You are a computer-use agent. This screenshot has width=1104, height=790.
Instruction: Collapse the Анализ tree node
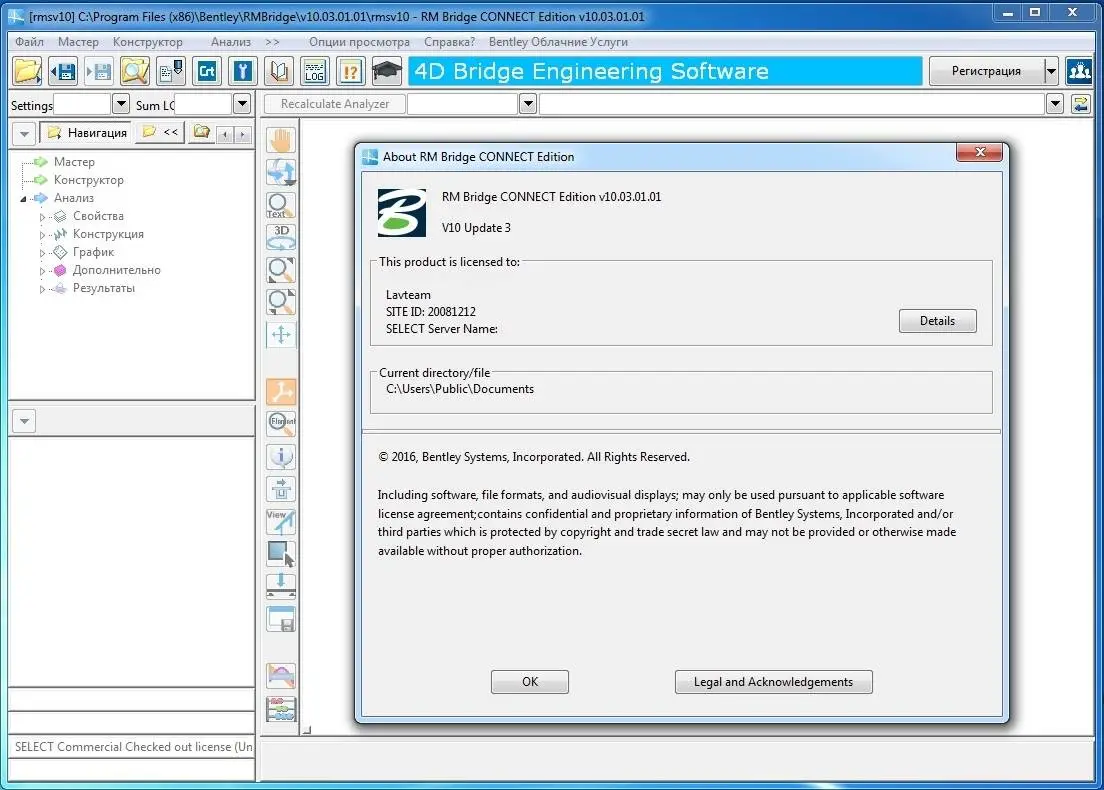click(23, 199)
